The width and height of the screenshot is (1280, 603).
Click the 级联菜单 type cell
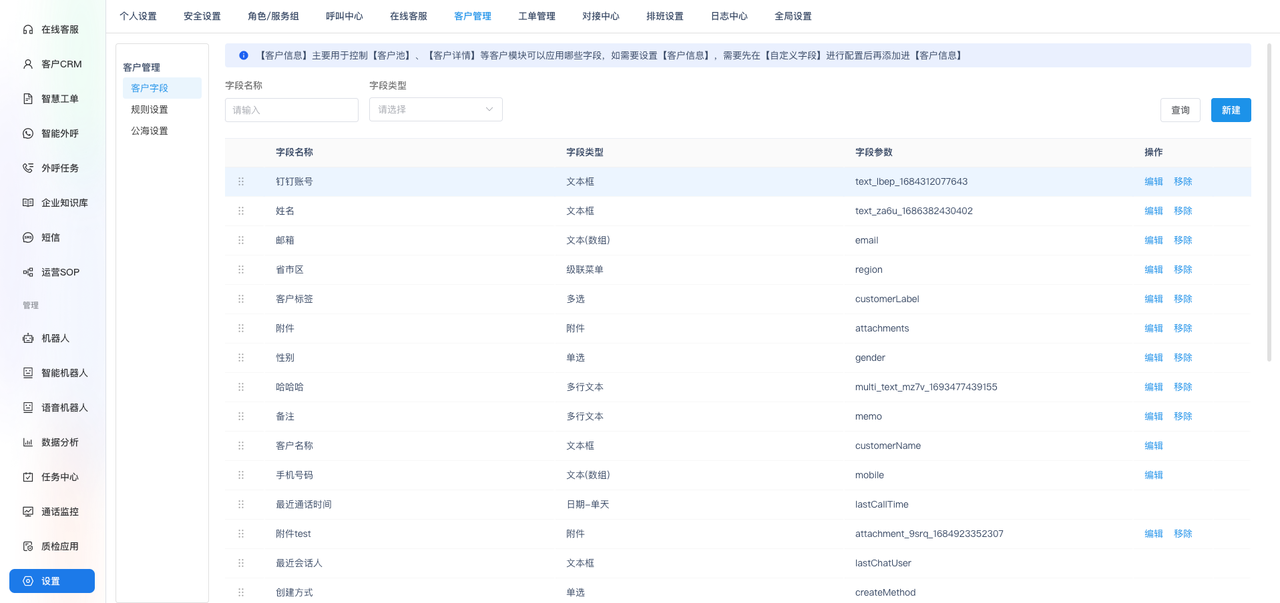(x=584, y=270)
